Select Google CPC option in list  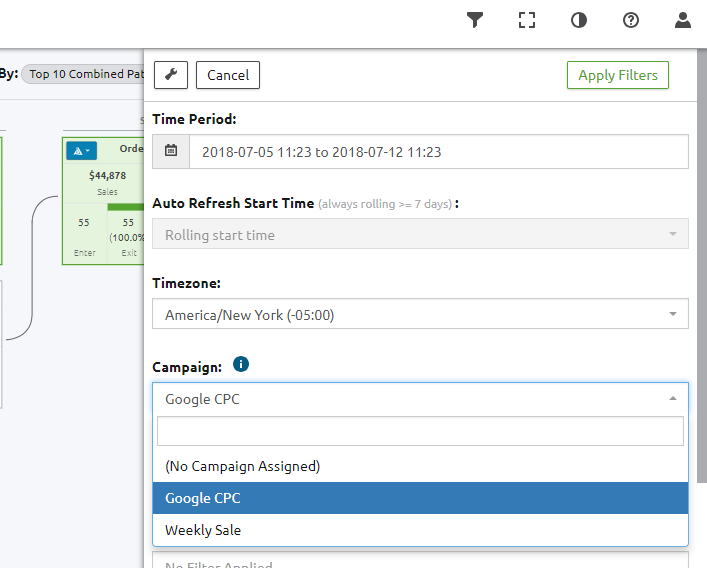pos(420,498)
